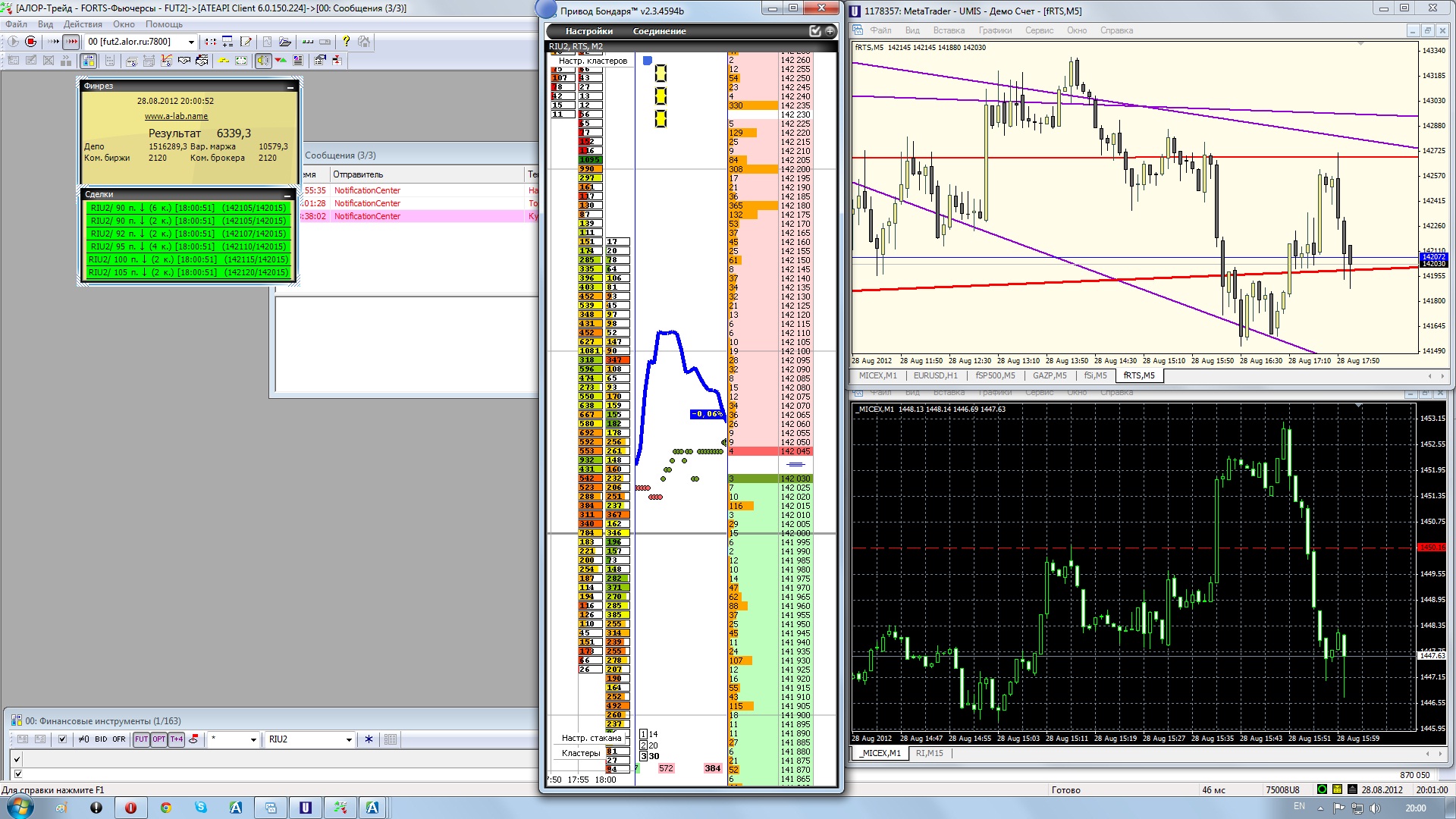
Task: Click the blue square marker in cluster panel
Action: click(648, 61)
